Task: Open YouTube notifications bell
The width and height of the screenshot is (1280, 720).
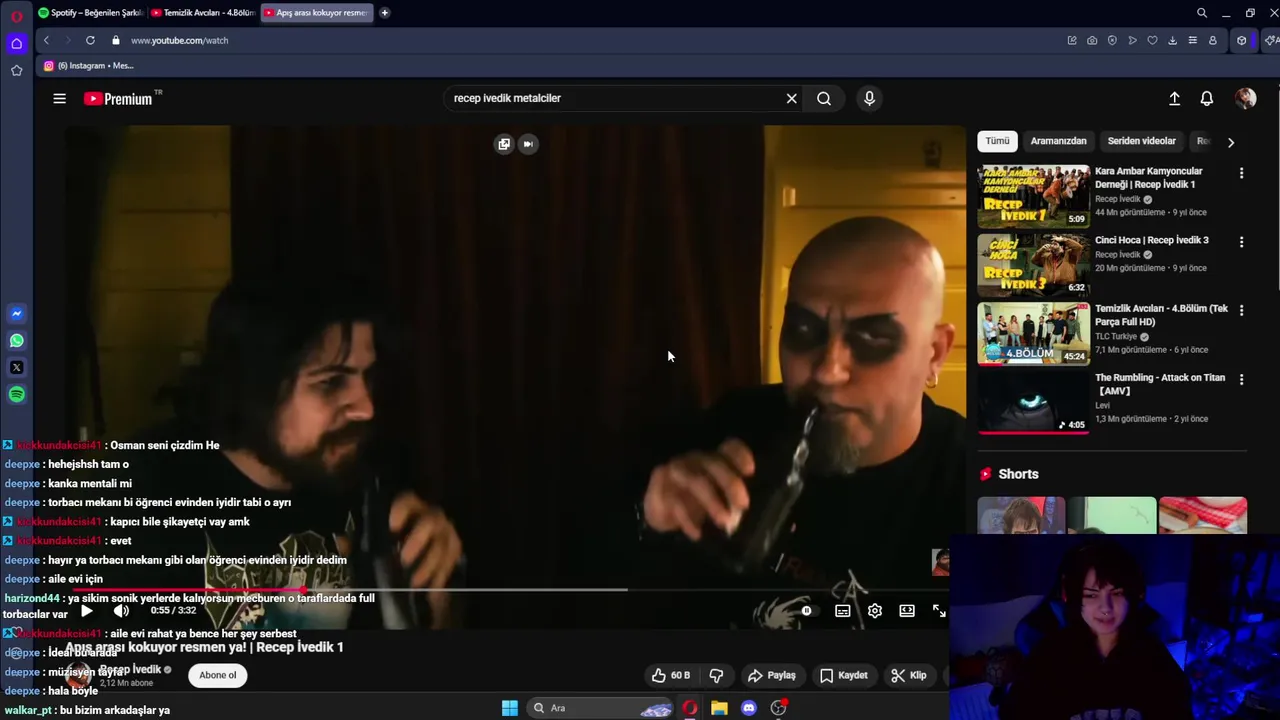Action: 1207,98
